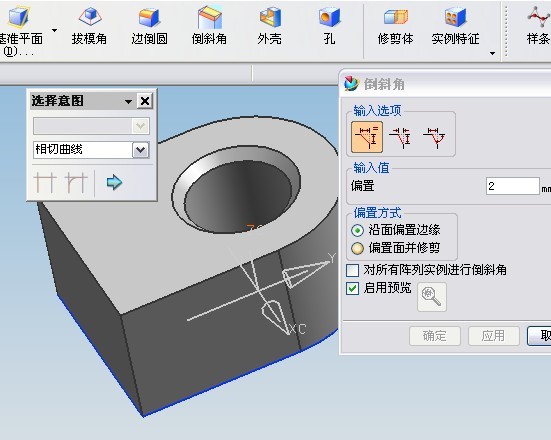The height and width of the screenshot is (440, 551).
Task: Click the 偏置 offset value field
Action: click(x=513, y=186)
